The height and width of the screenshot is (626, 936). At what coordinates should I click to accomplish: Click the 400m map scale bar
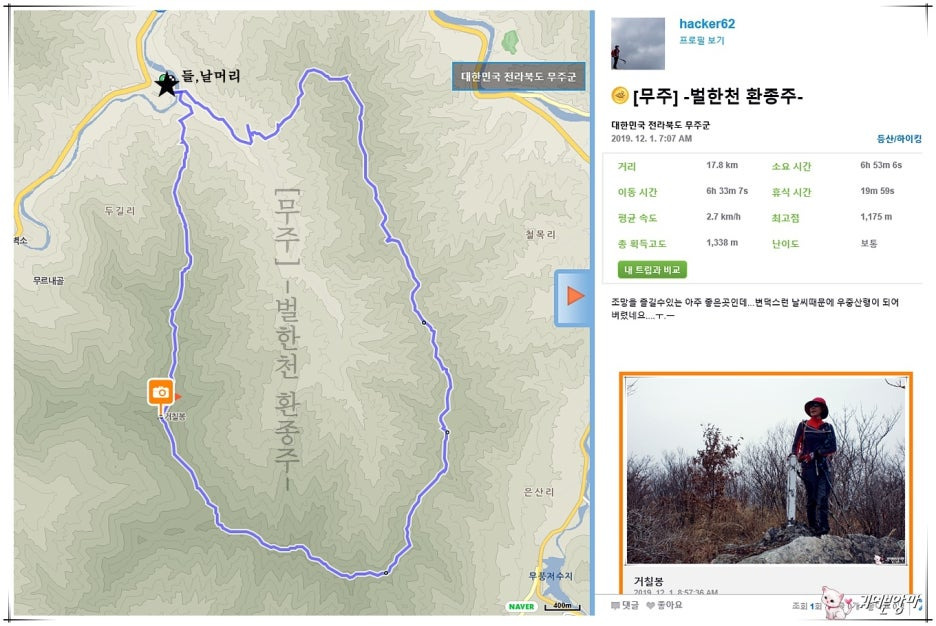(x=562, y=606)
